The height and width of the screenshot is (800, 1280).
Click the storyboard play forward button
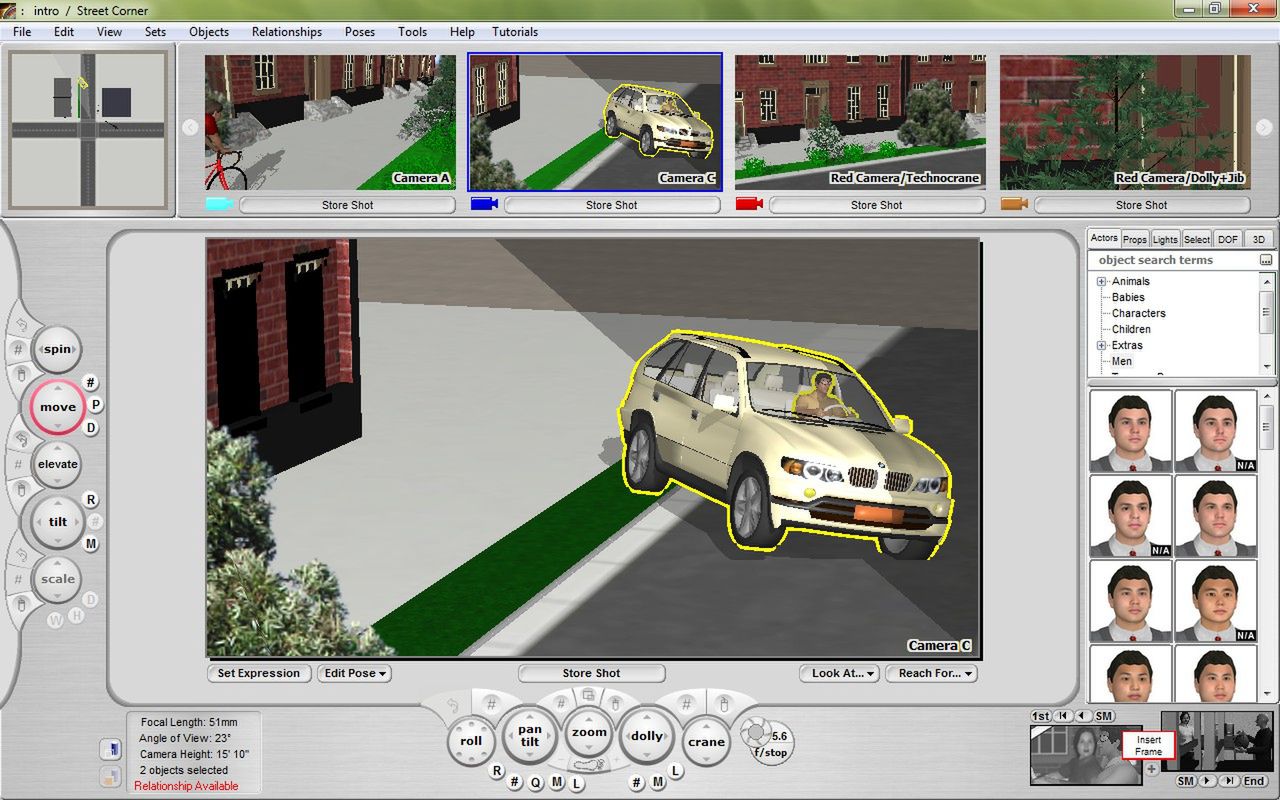click(x=1207, y=781)
